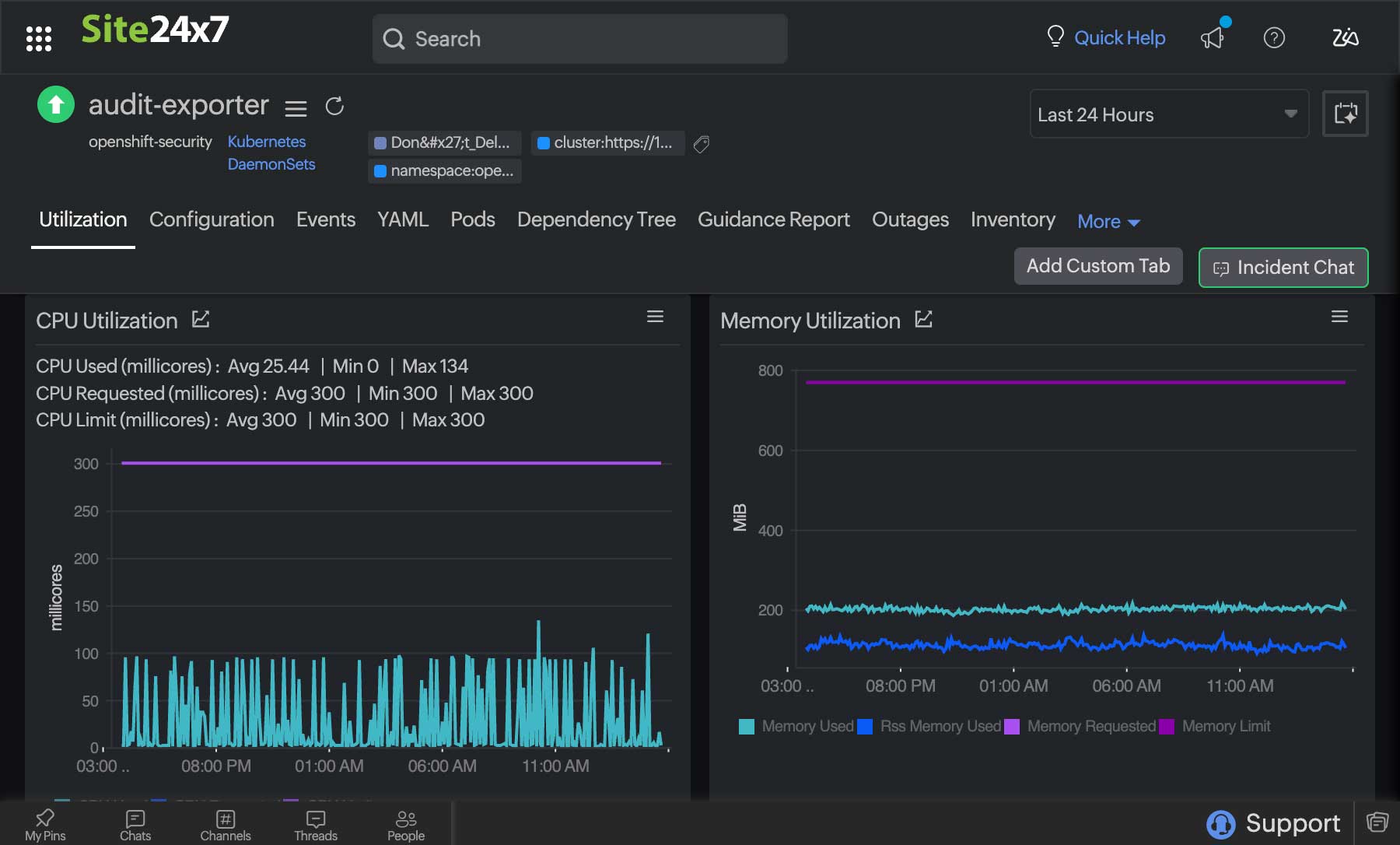Click the Memory Limit purple line in chart
This screenshot has width=1400, height=845.
[1075, 382]
